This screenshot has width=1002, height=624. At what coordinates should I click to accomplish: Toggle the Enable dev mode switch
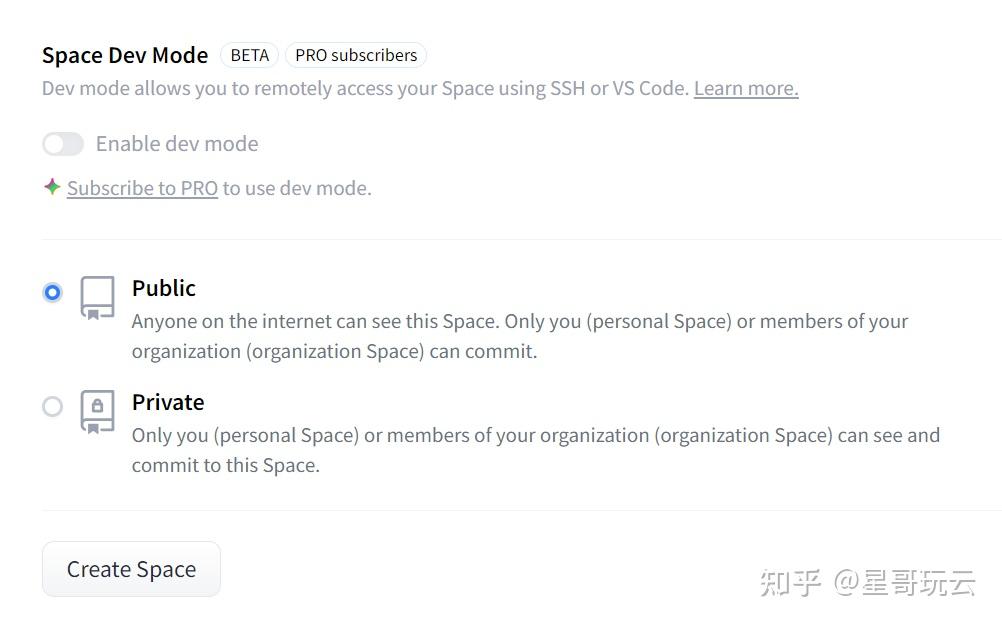tap(63, 144)
